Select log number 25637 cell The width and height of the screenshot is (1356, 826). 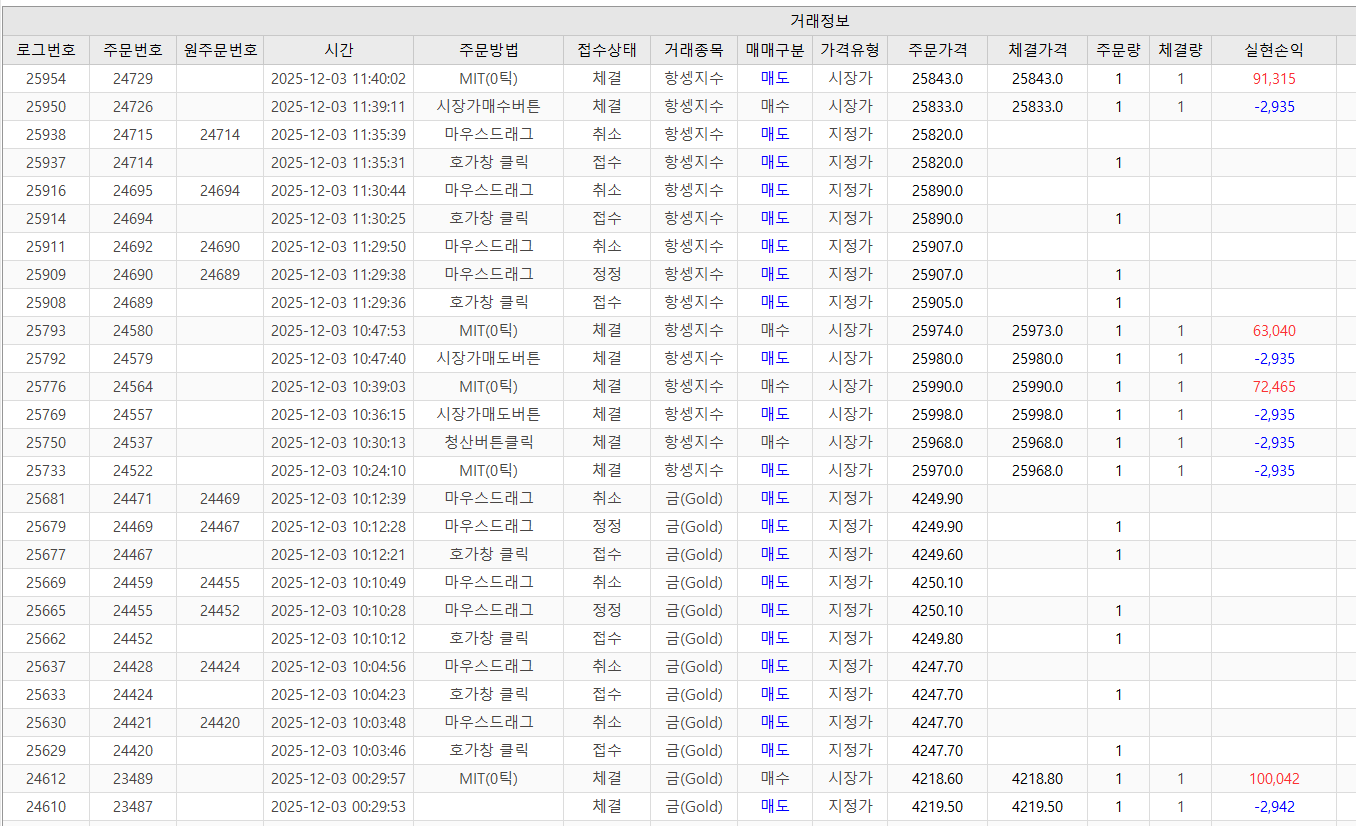click(x=46, y=666)
